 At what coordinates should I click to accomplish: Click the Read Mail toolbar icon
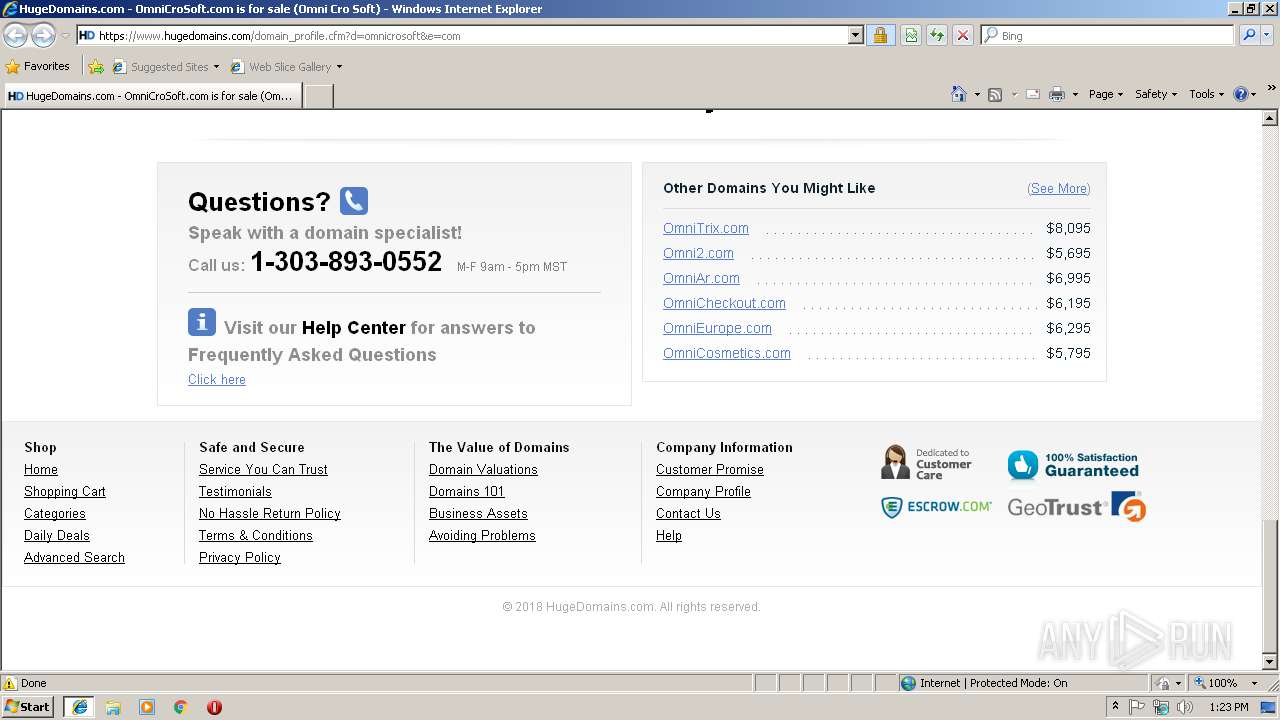pyautogui.click(x=1033, y=94)
